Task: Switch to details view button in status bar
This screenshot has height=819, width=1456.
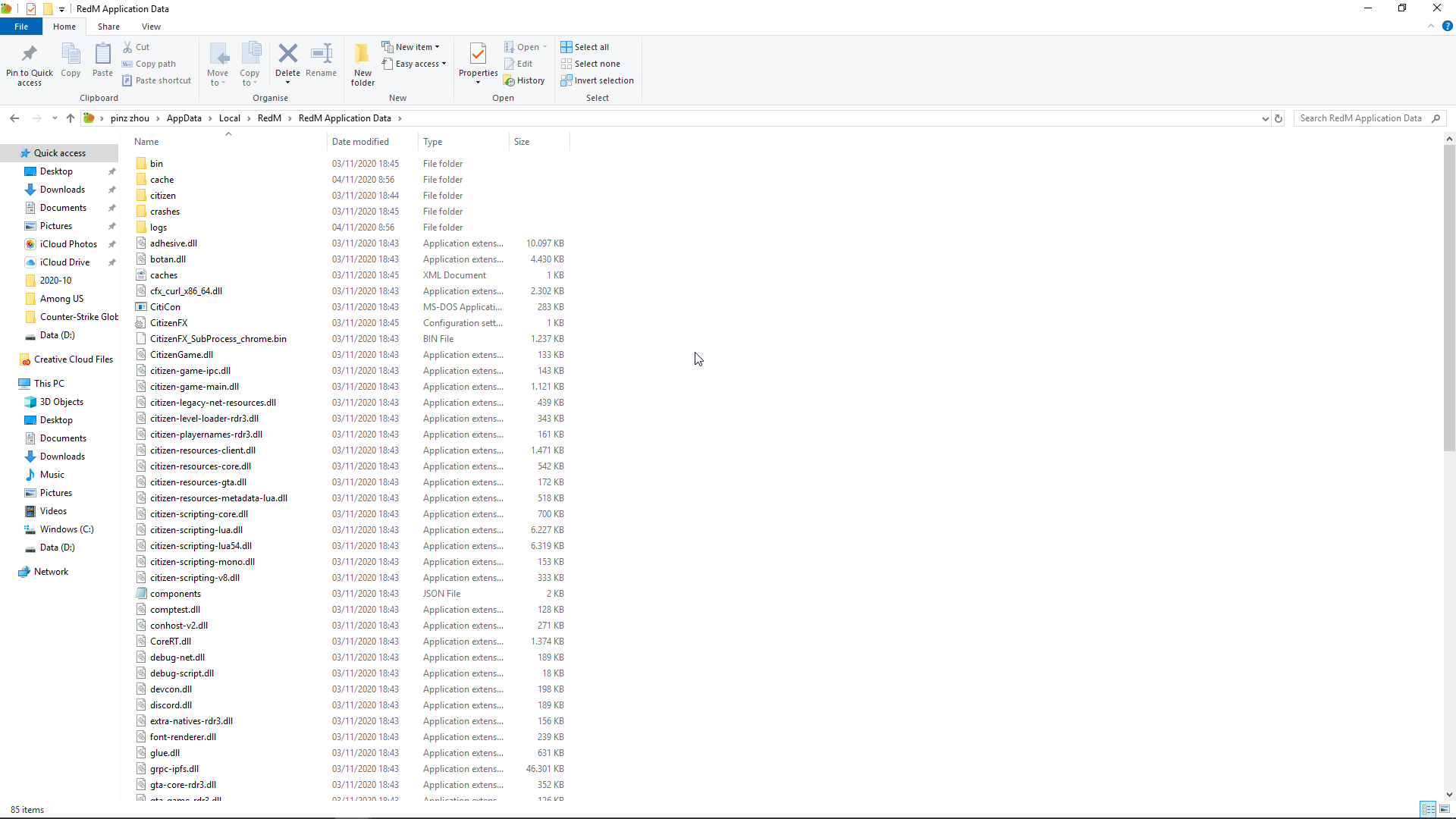Action: tap(1428, 809)
